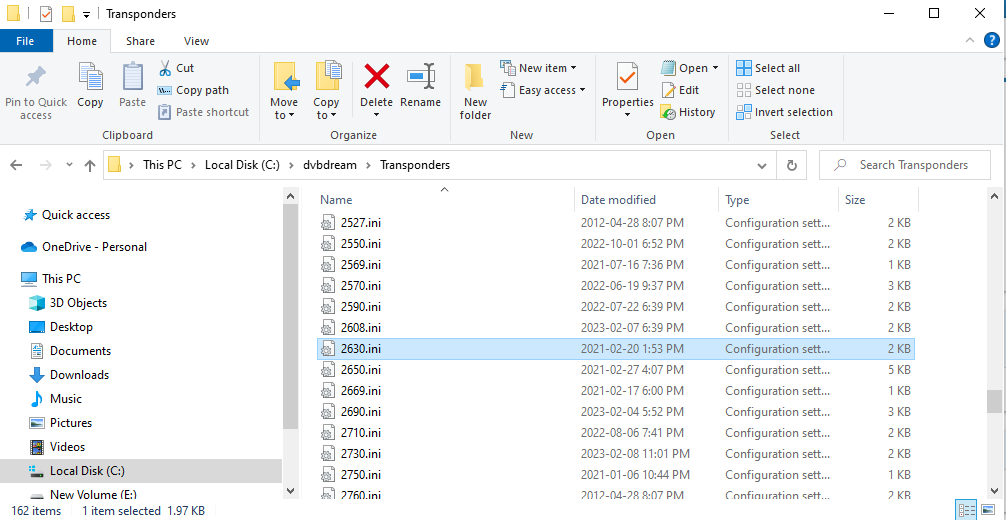Screen dimensions: 1006x520
Task: Show file History
Action: (x=688, y=112)
